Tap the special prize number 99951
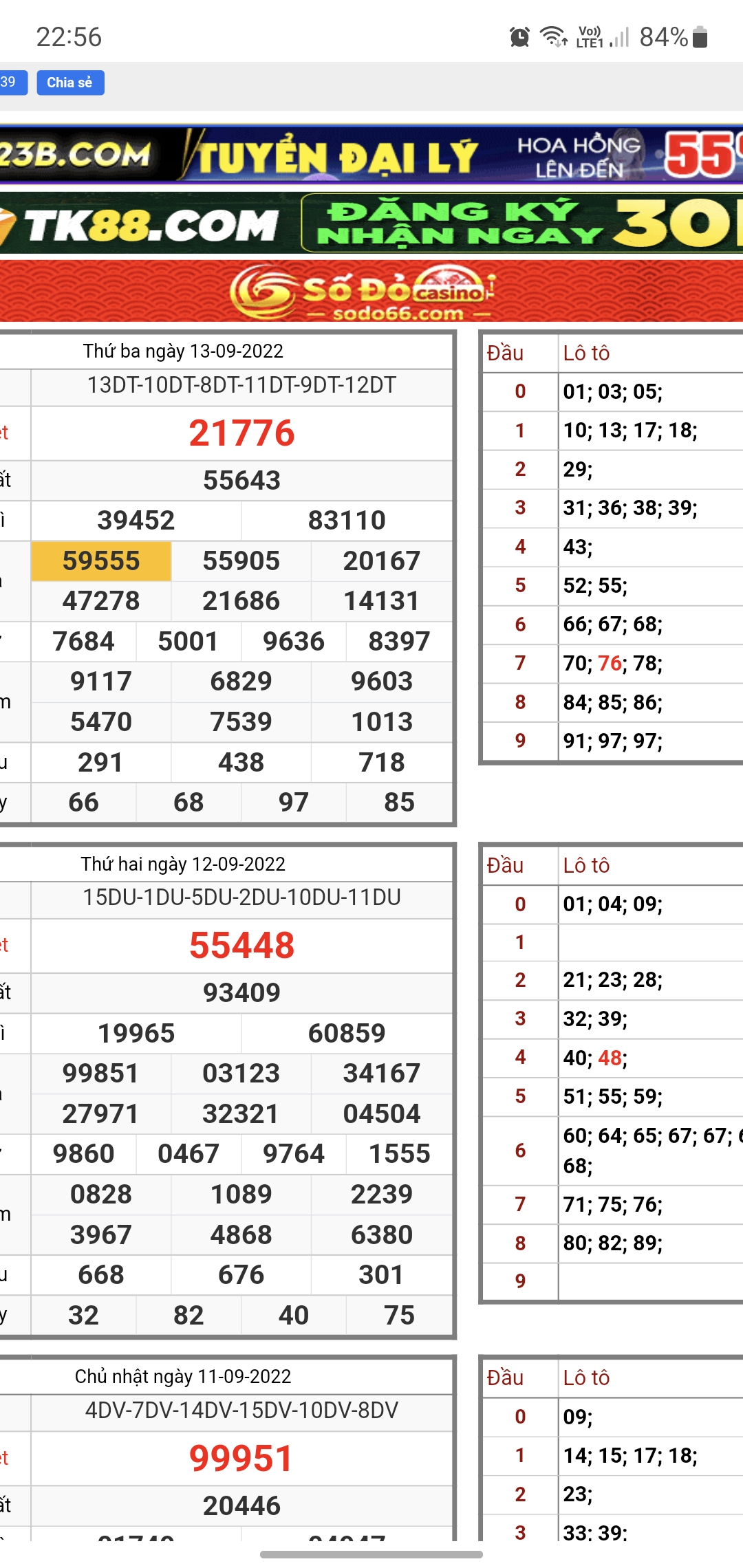This screenshot has width=743, height=1568. 241,1458
